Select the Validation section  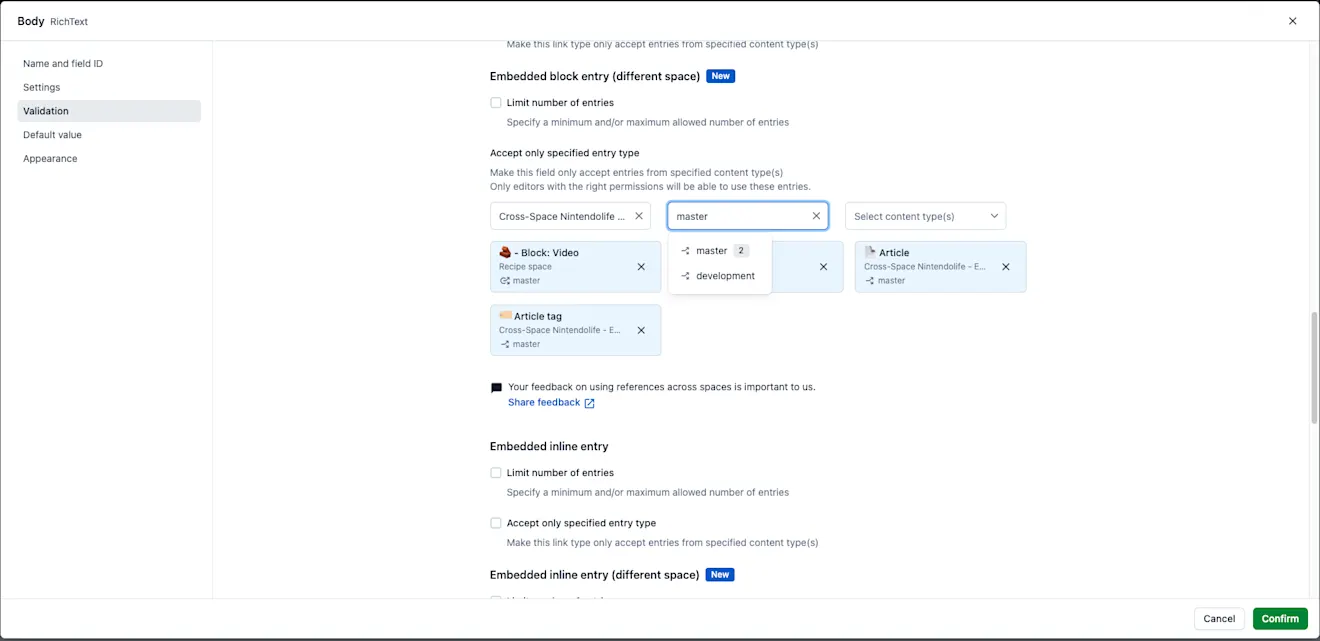point(109,111)
